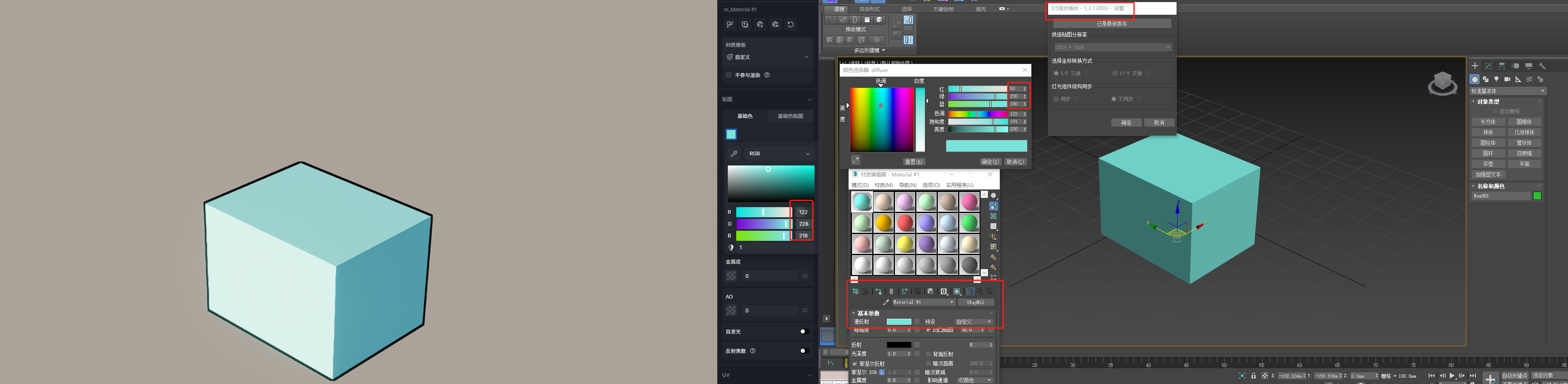Open the 自由形式 ribbon tab
Screen dimensions: 1568x384
point(869,9)
